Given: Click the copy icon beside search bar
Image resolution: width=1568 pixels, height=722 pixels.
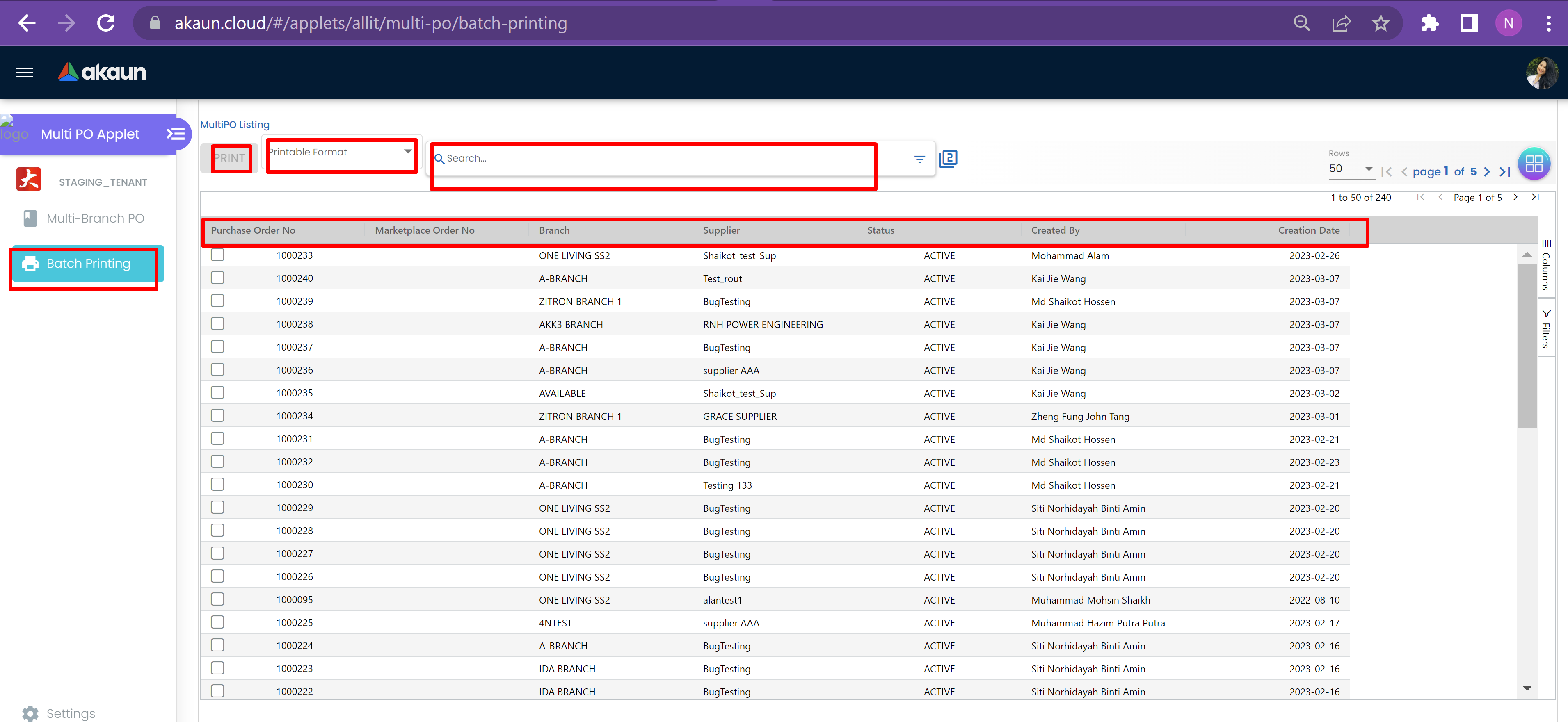Looking at the screenshot, I should coord(948,159).
